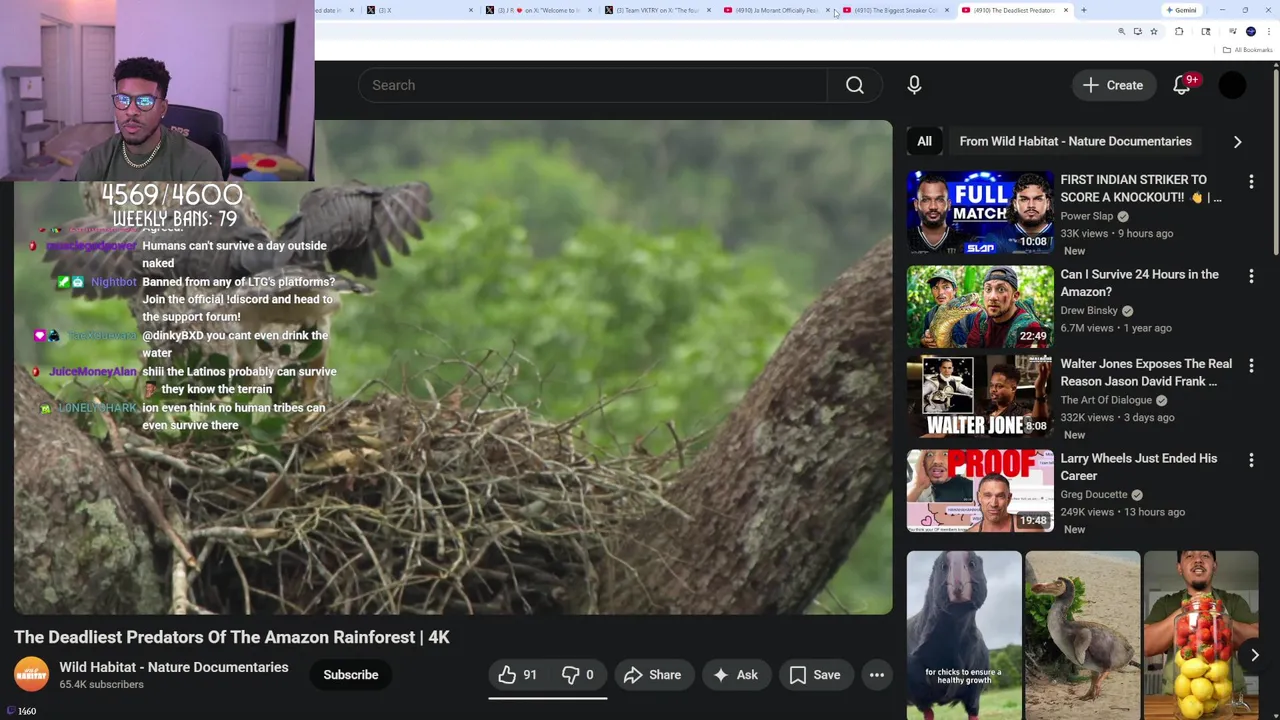Open options menu for Larry Wheels video
This screenshot has width=1280, height=720.
pyautogui.click(x=1251, y=460)
